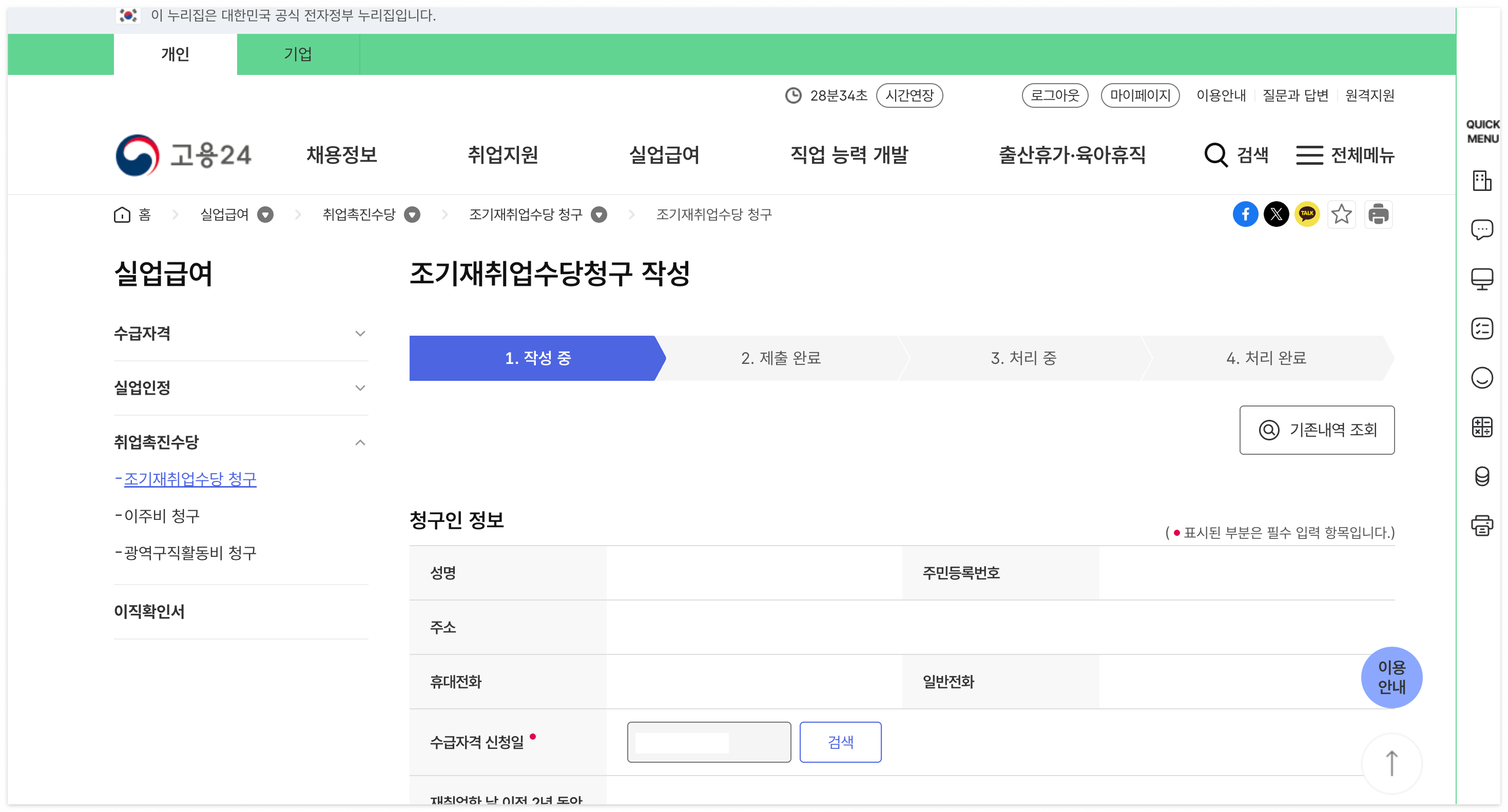1508x812 pixels.
Task: Open 직업 능력 개발 main menu
Action: 849,155
